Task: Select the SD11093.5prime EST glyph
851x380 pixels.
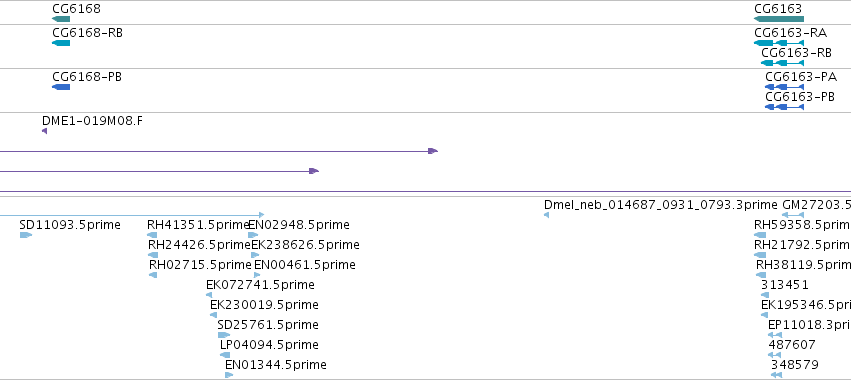Action: [x=26, y=235]
